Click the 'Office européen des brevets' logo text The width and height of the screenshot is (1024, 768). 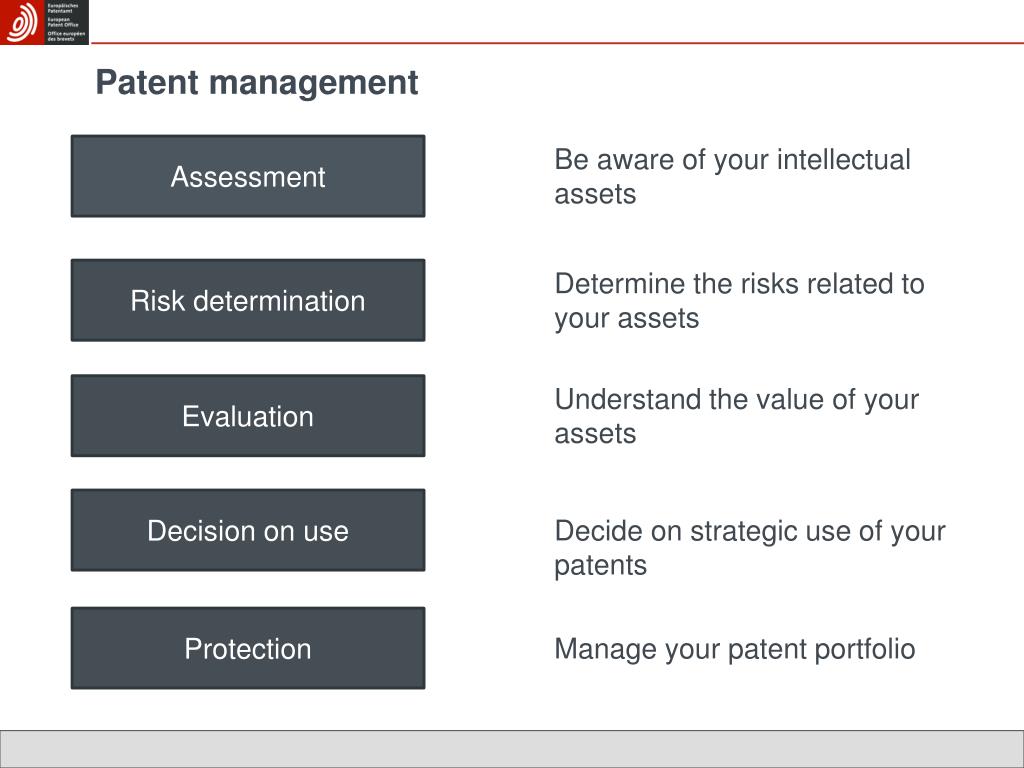click(x=66, y=36)
